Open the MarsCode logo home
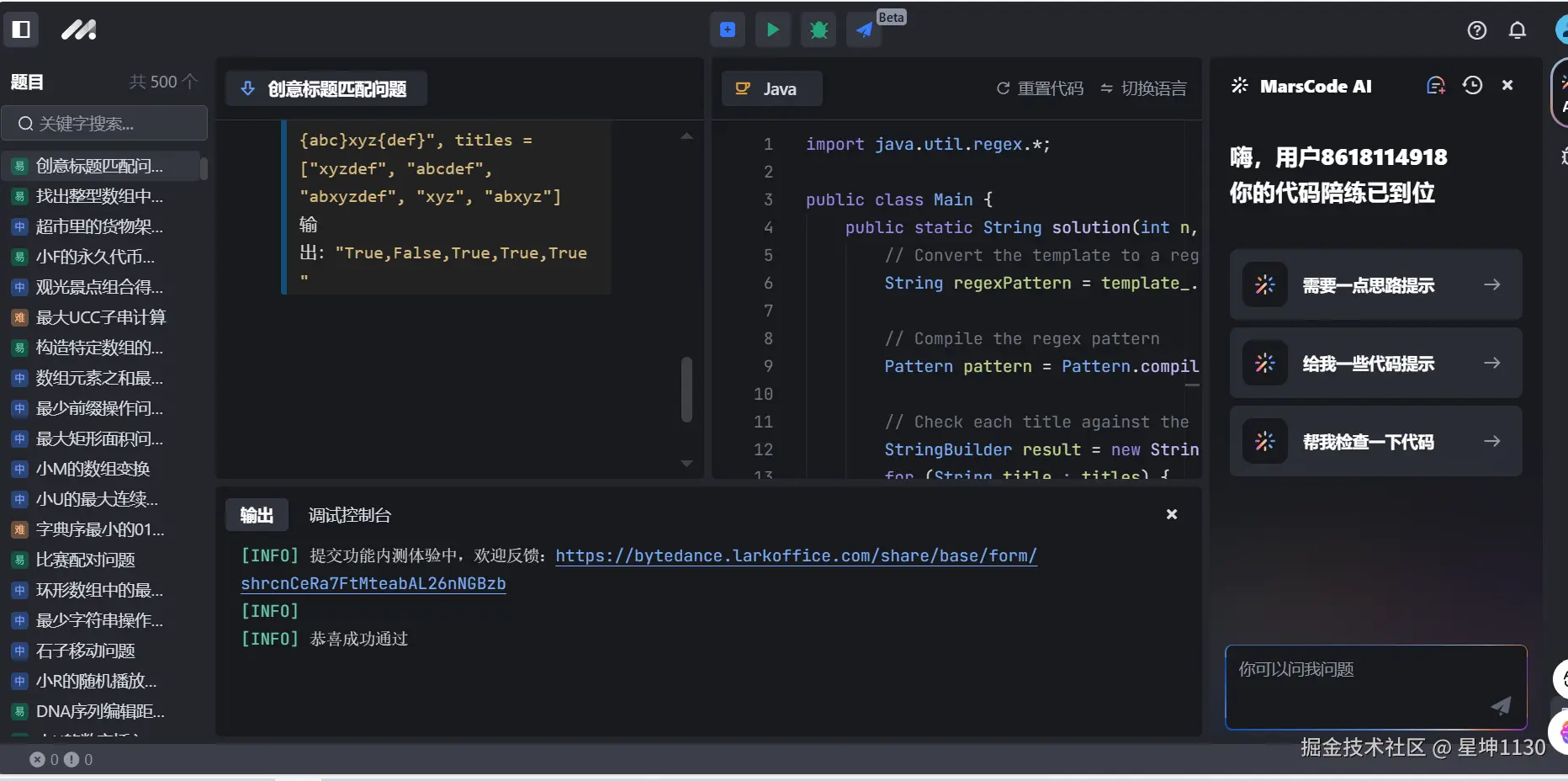The height and width of the screenshot is (781, 1568). [79, 30]
